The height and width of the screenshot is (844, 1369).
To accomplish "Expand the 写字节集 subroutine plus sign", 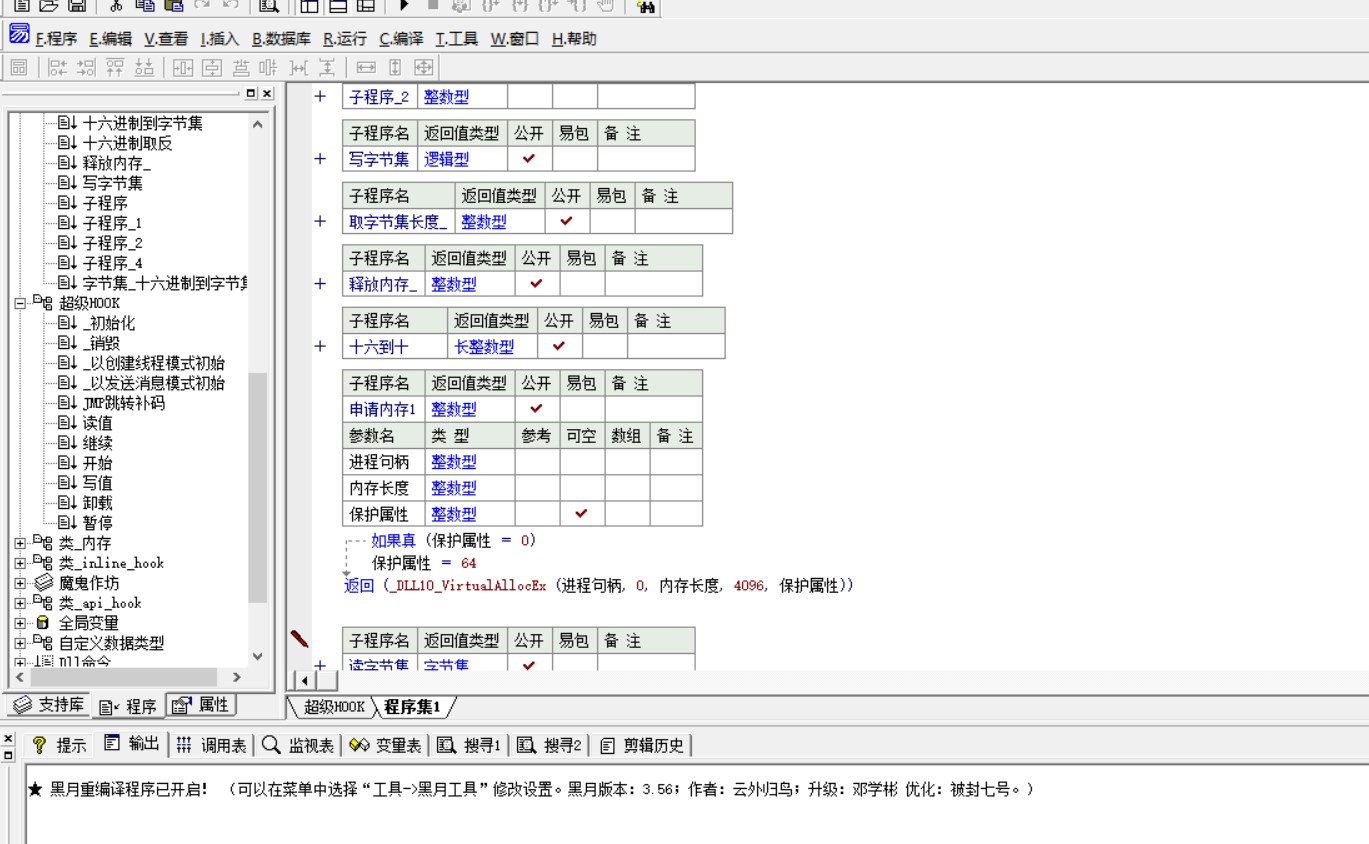I will tap(320, 159).
